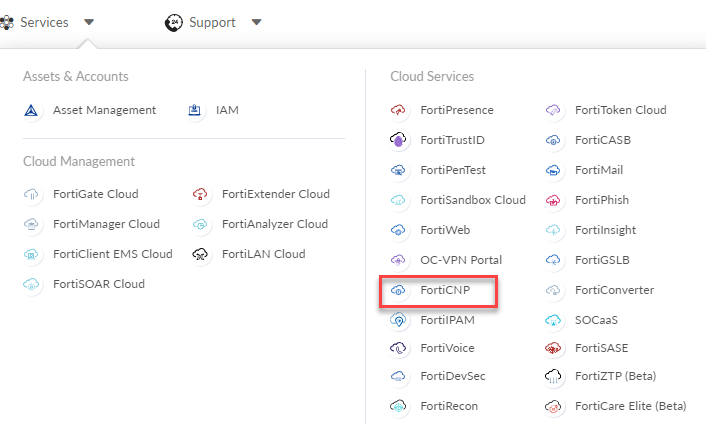The width and height of the screenshot is (706, 433).
Task: Click the IAM icon
Action: [195, 110]
